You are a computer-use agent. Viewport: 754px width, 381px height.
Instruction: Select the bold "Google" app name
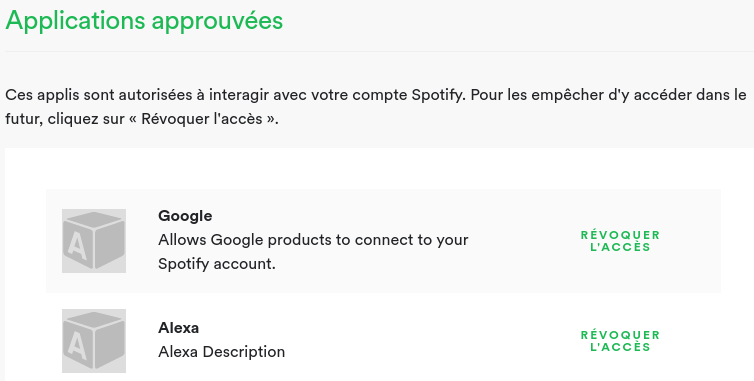[185, 216]
